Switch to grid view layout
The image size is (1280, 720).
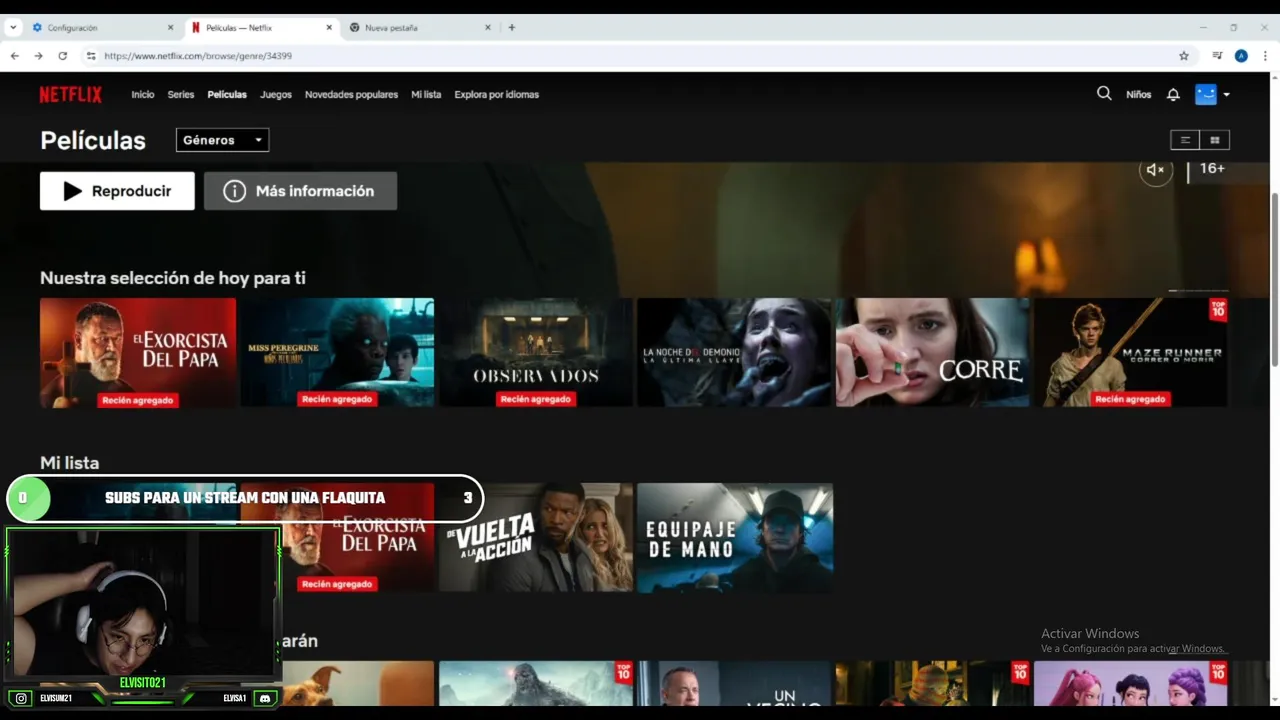[x=1215, y=140]
